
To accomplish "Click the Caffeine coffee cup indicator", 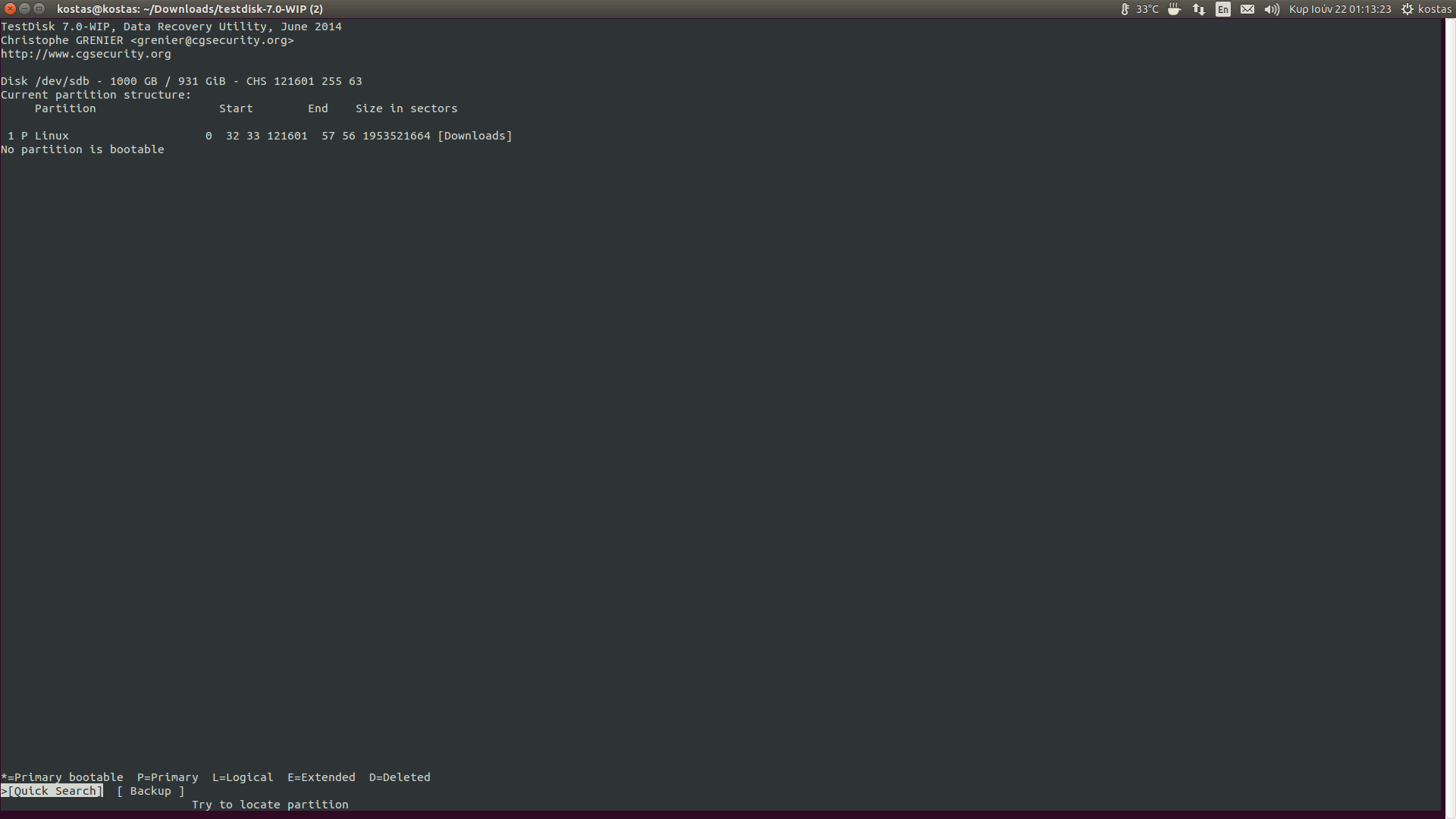I will click(1174, 9).
